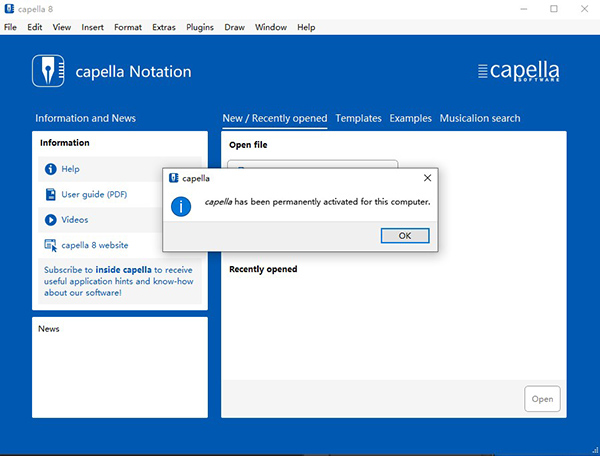Open the Help menu in menu bar
This screenshot has width=600, height=456.
(306, 27)
